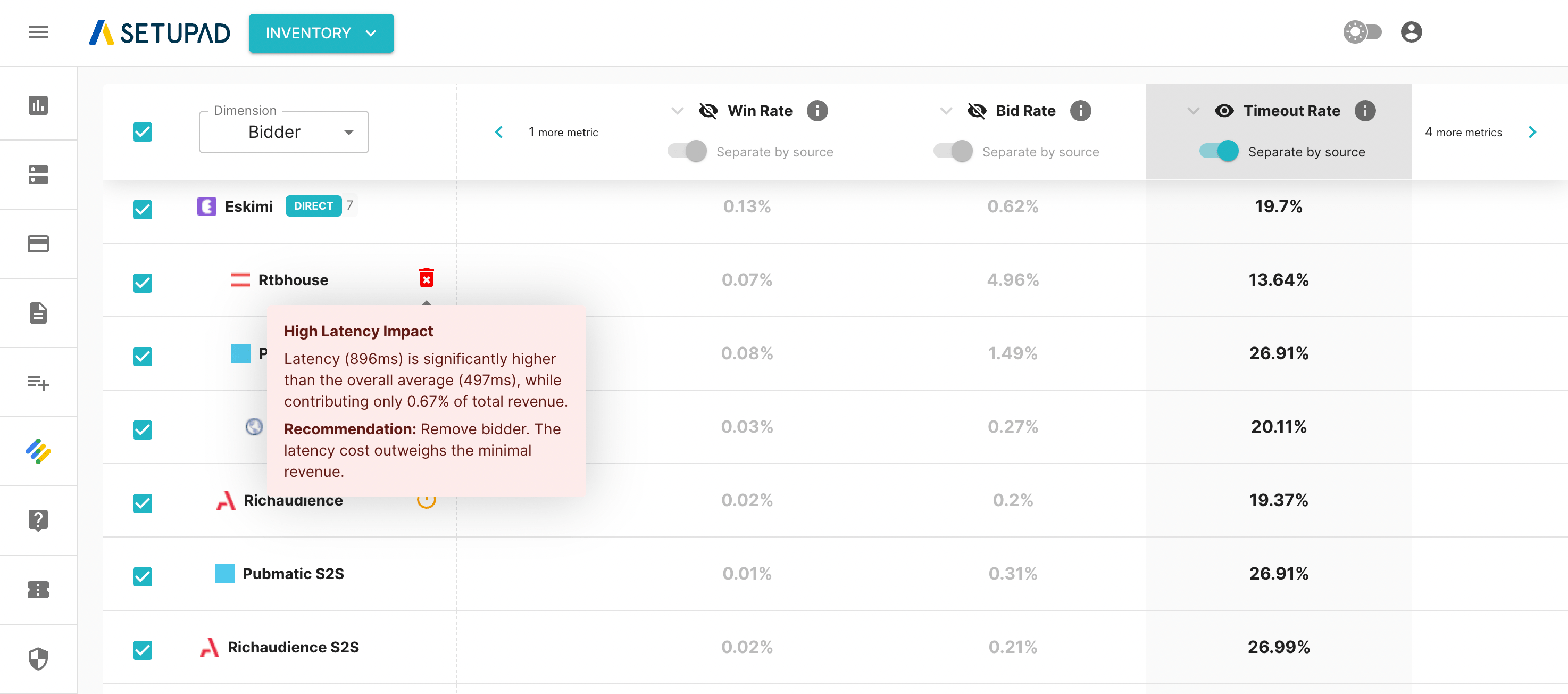Click the credit card sidebar icon
The width and height of the screenshot is (1568, 694).
point(38,244)
